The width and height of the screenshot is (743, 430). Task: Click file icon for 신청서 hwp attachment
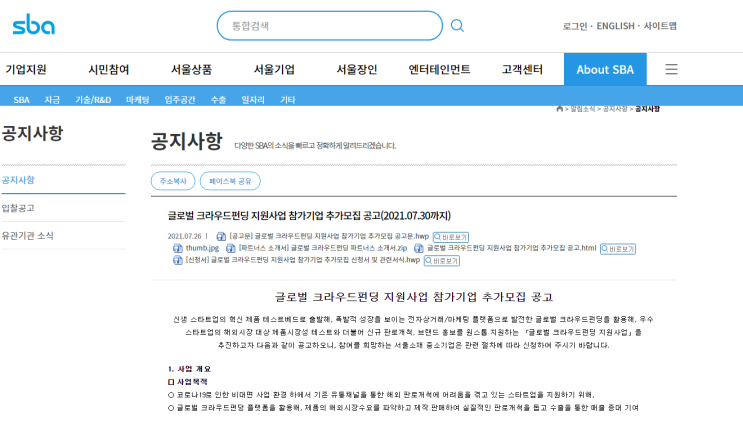tap(178, 260)
